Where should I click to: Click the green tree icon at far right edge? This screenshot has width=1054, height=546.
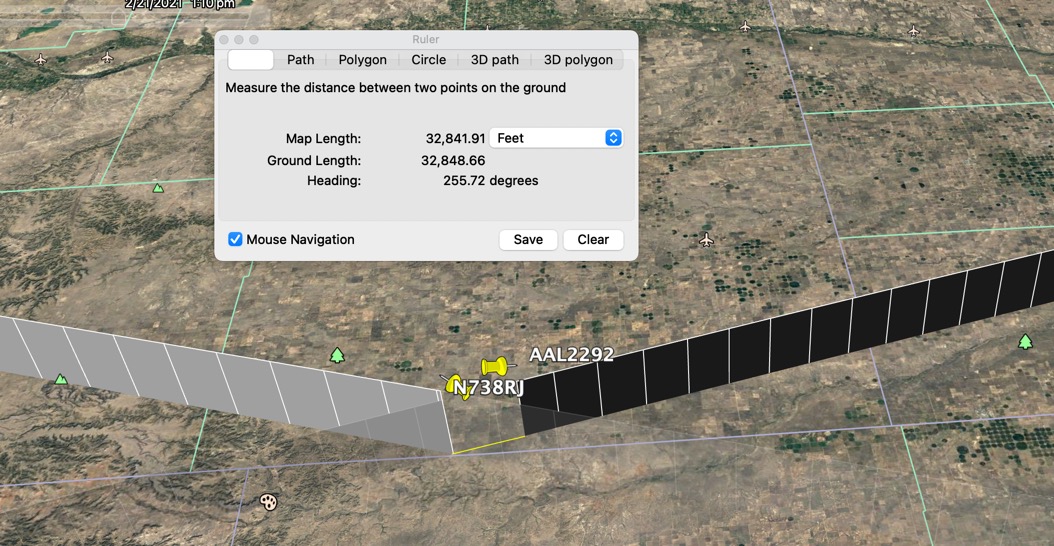[x=1025, y=342]
